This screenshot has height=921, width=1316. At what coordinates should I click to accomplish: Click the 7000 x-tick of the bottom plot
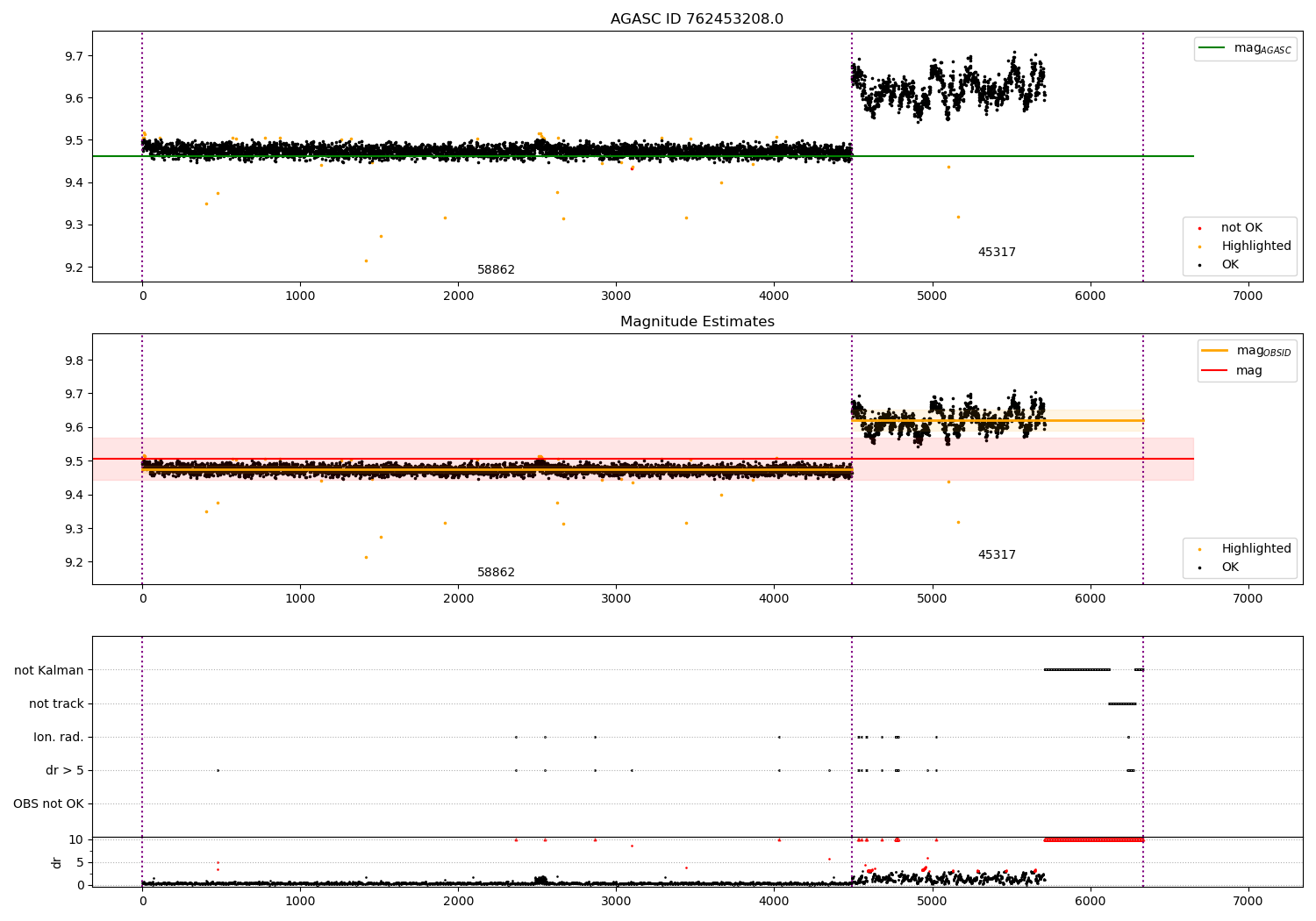[x=1248, y=902]
